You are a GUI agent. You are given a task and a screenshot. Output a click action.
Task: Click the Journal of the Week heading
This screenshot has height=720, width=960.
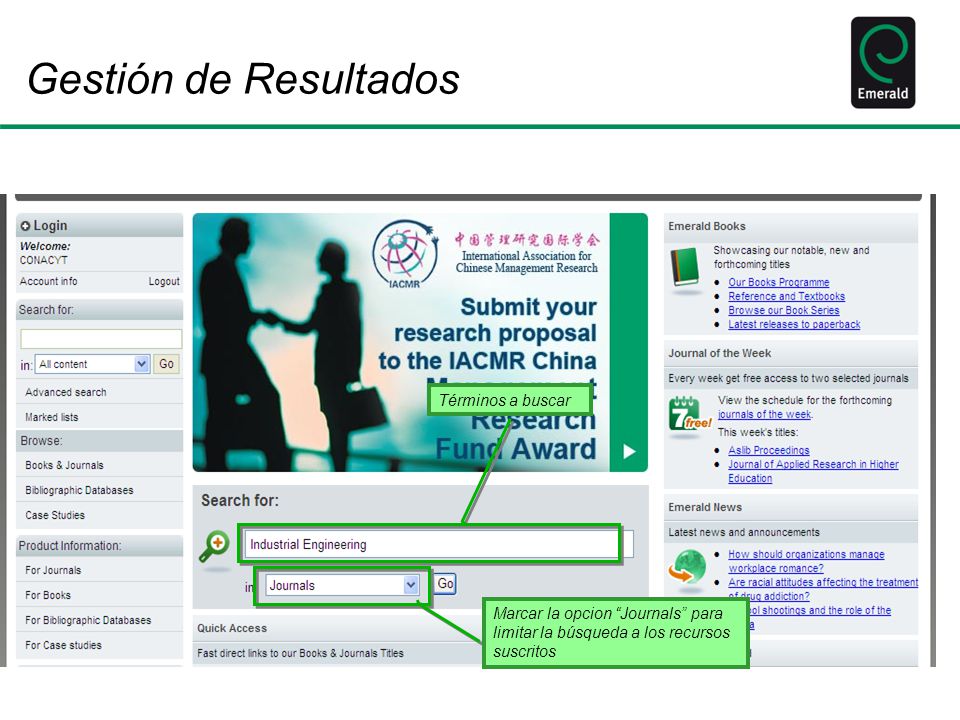[x=719, y=353]
